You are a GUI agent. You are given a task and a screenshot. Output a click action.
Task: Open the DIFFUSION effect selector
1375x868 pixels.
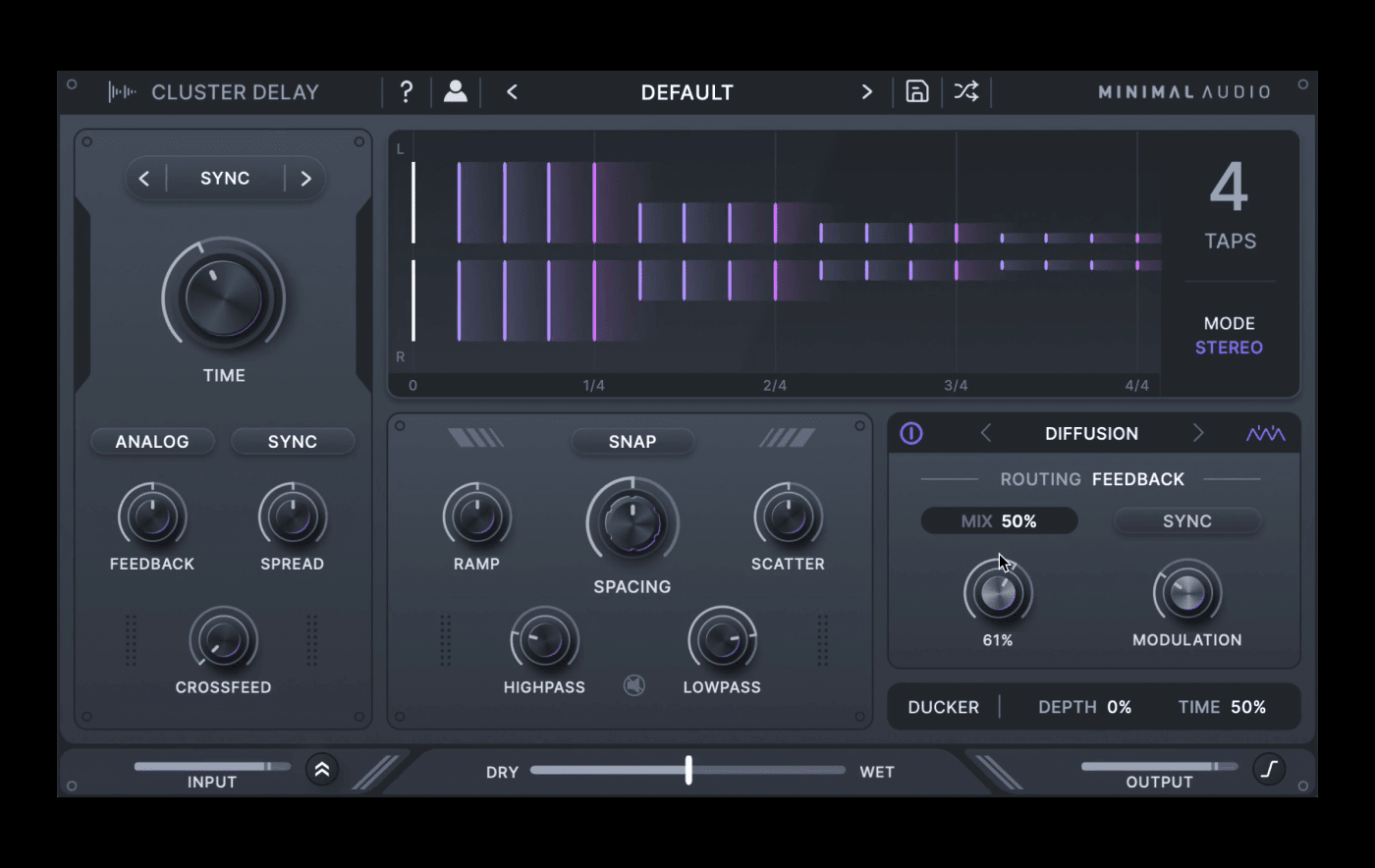(1091, 433)
